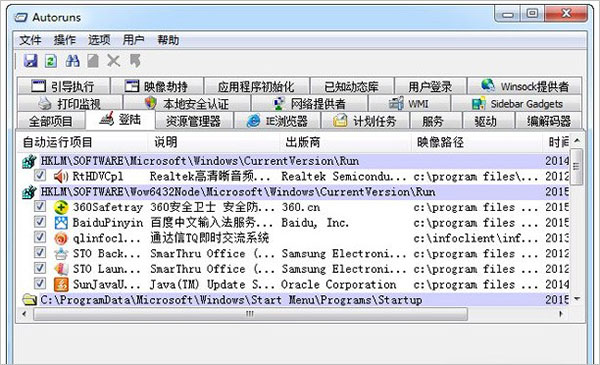Switch to the 应用程序初始化 tab
Viewport: 600px width, 365px height.
(256, 86)
